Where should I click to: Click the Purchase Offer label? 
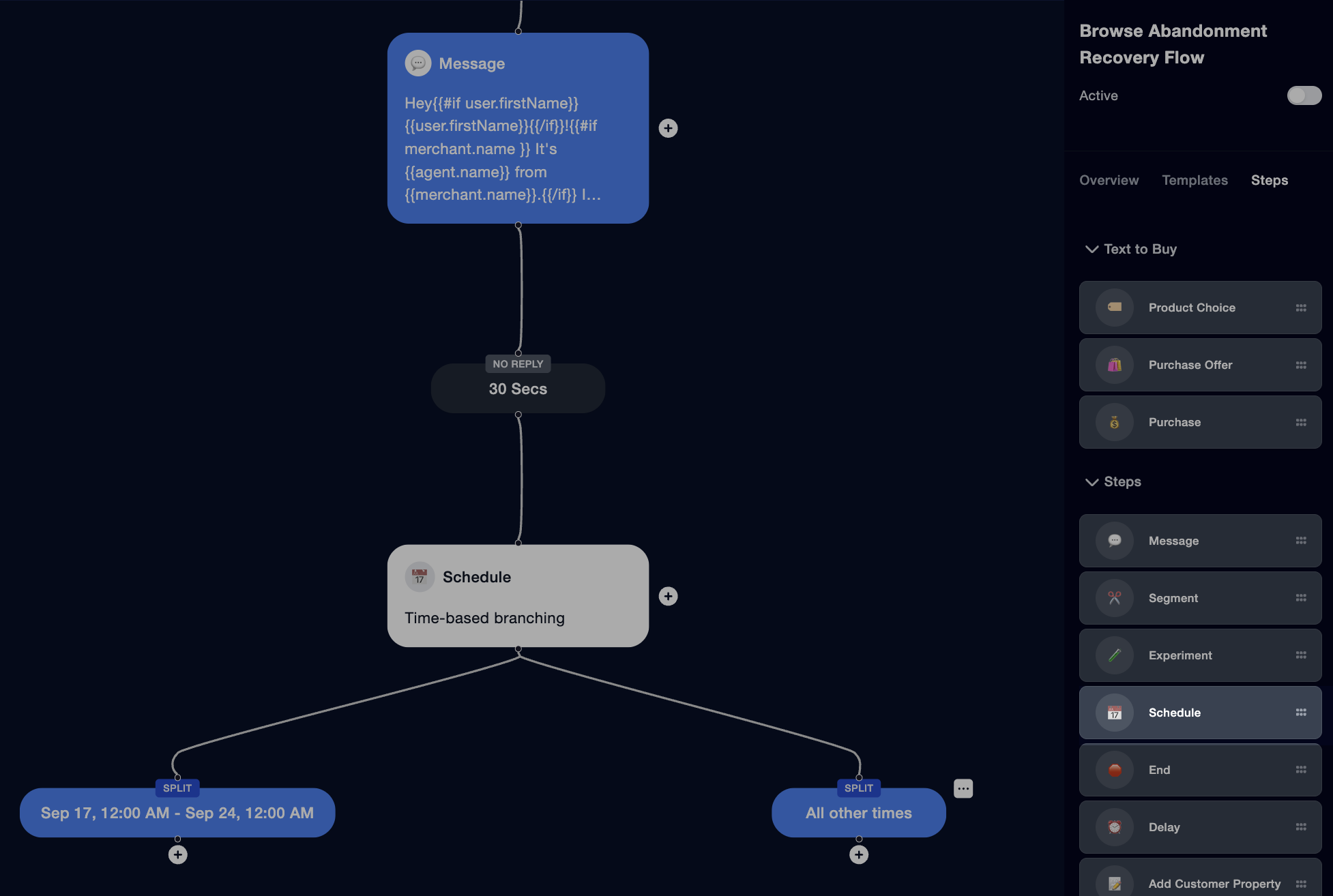click(x=1190, y=365)
